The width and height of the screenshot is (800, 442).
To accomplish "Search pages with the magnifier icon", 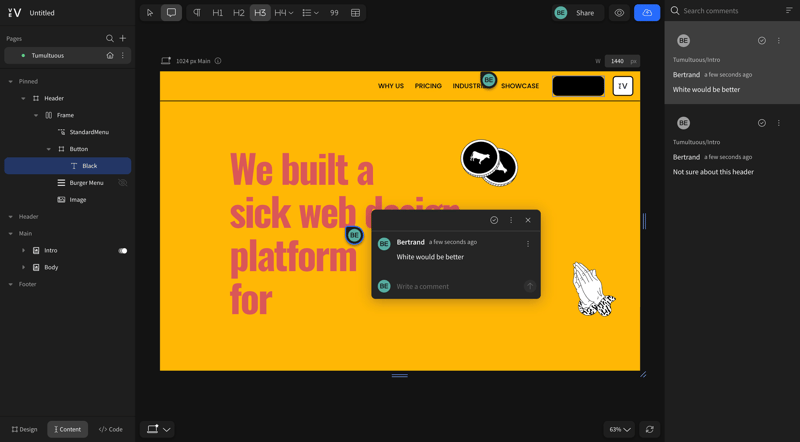I will click(x=109, y=38).
